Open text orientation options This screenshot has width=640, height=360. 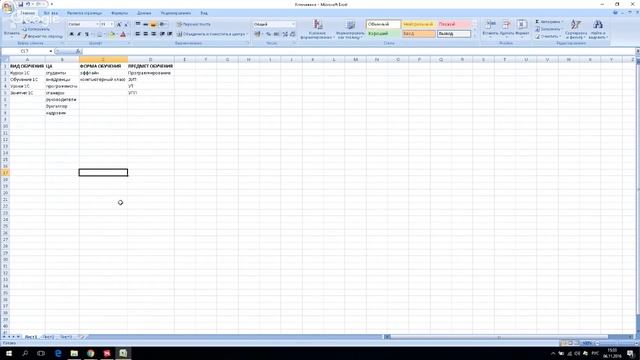tap(163, 24)
